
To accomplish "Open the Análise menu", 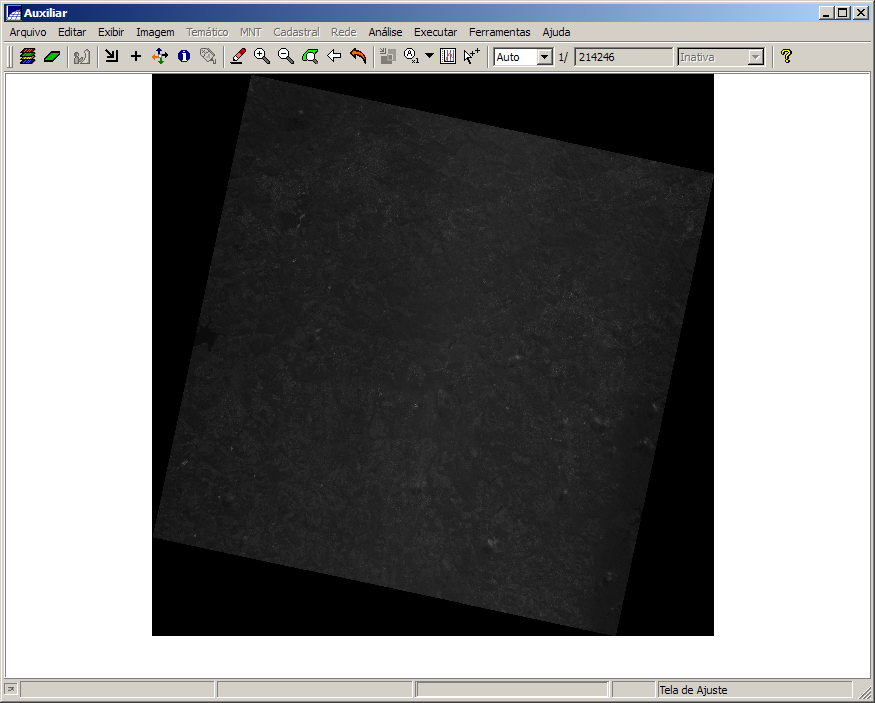I will (385, 32).
